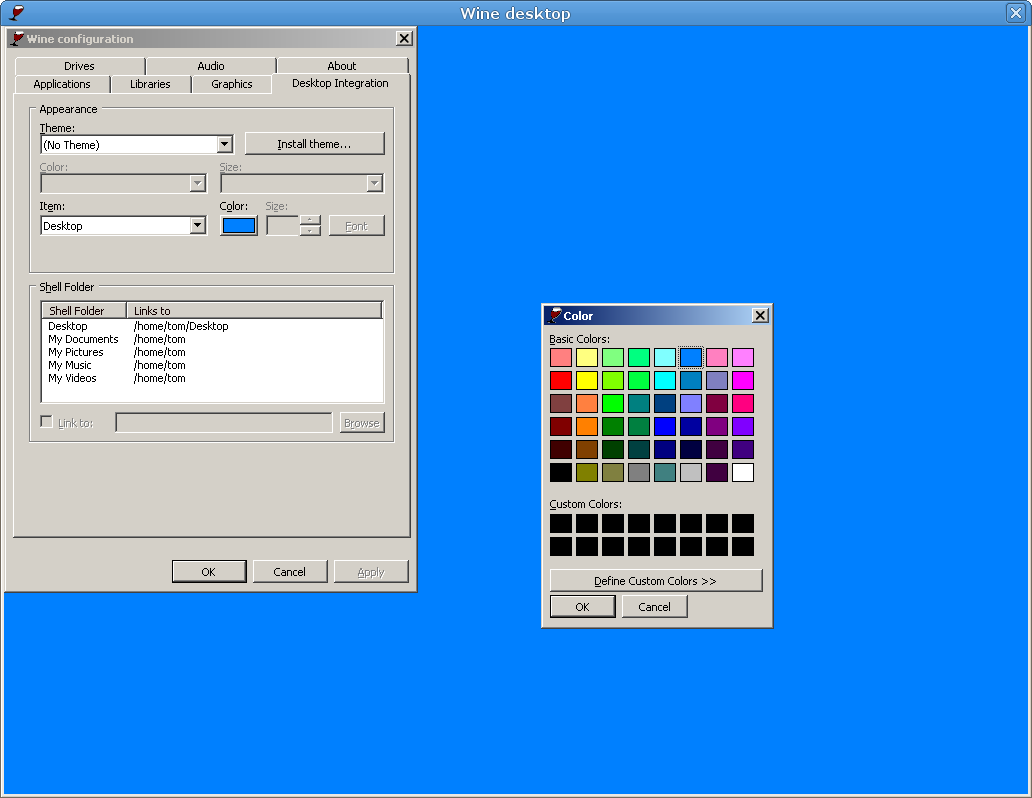Close the Color dialog with X button

[760, 315]
